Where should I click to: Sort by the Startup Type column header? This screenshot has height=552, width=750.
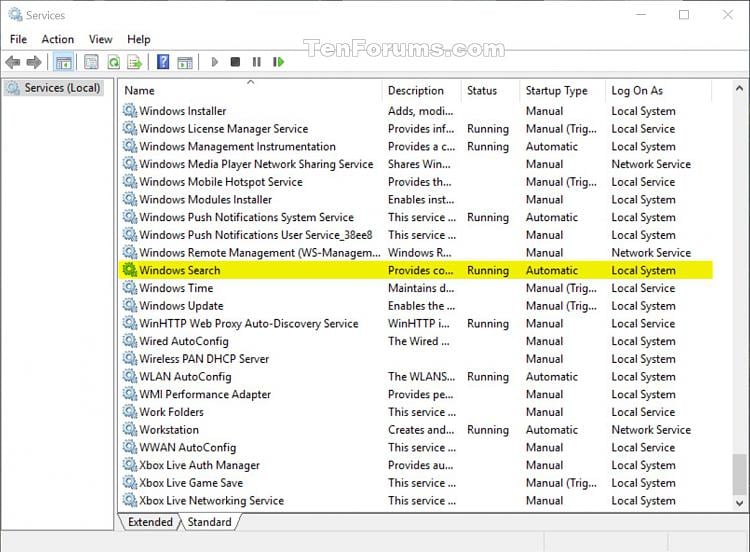click(x=562, y=90)
